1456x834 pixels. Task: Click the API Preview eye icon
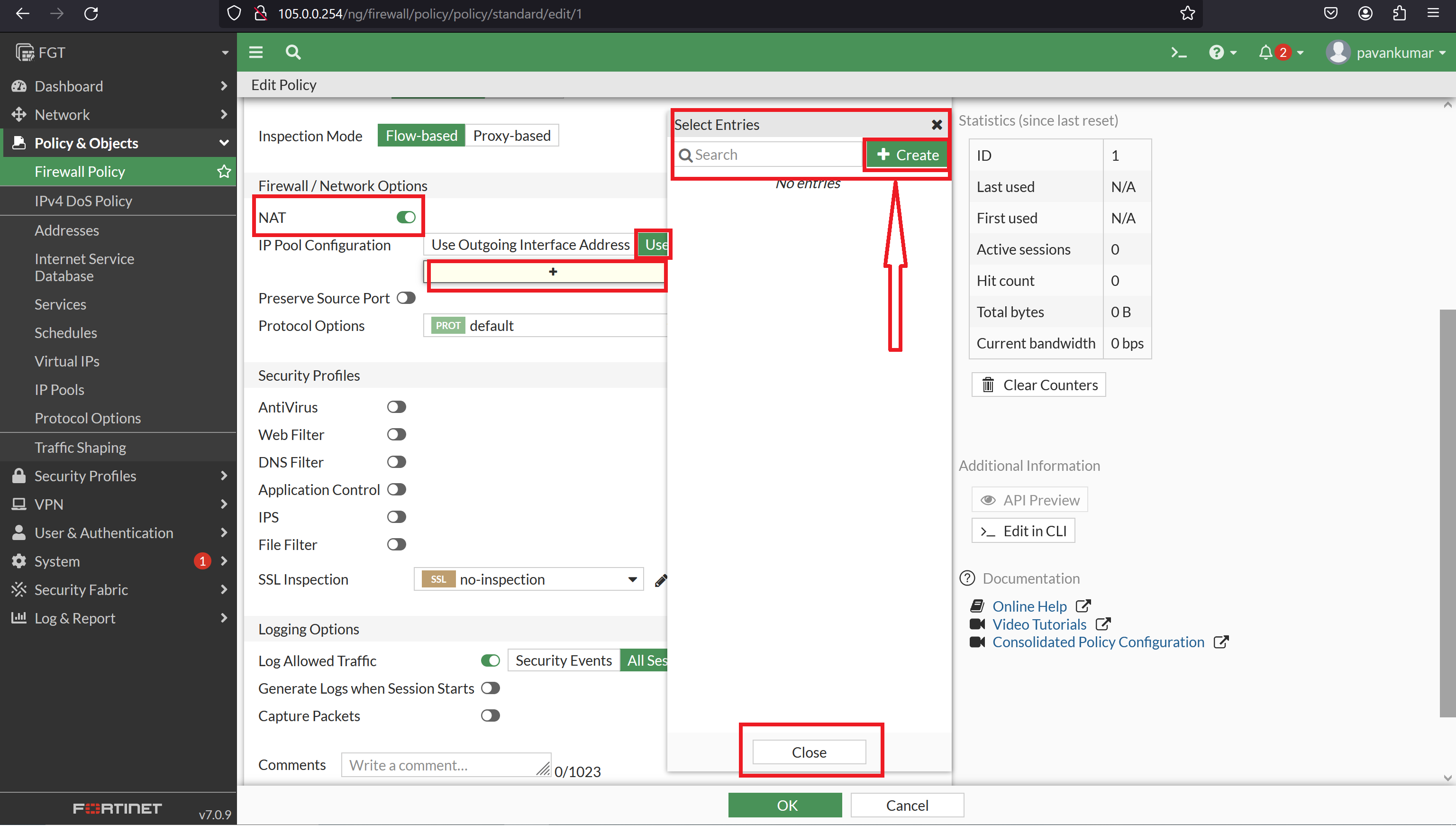point(988,499)
